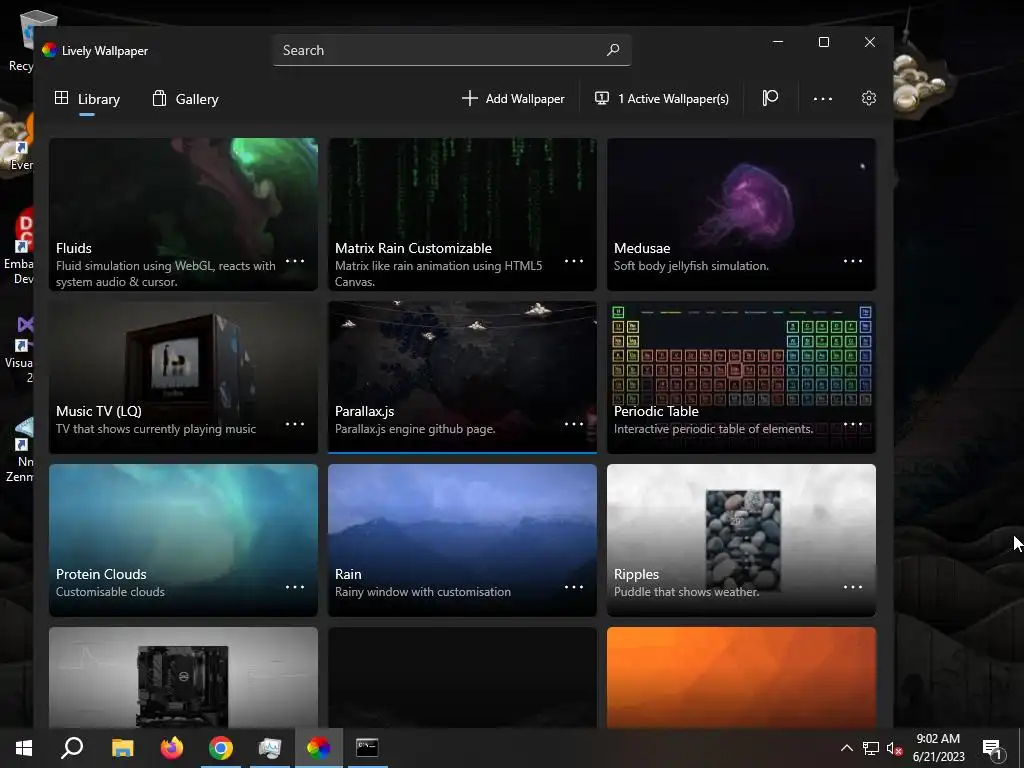Switch to the Gallery tab
Screen dimensions: 1024x768
click(185, 99)
